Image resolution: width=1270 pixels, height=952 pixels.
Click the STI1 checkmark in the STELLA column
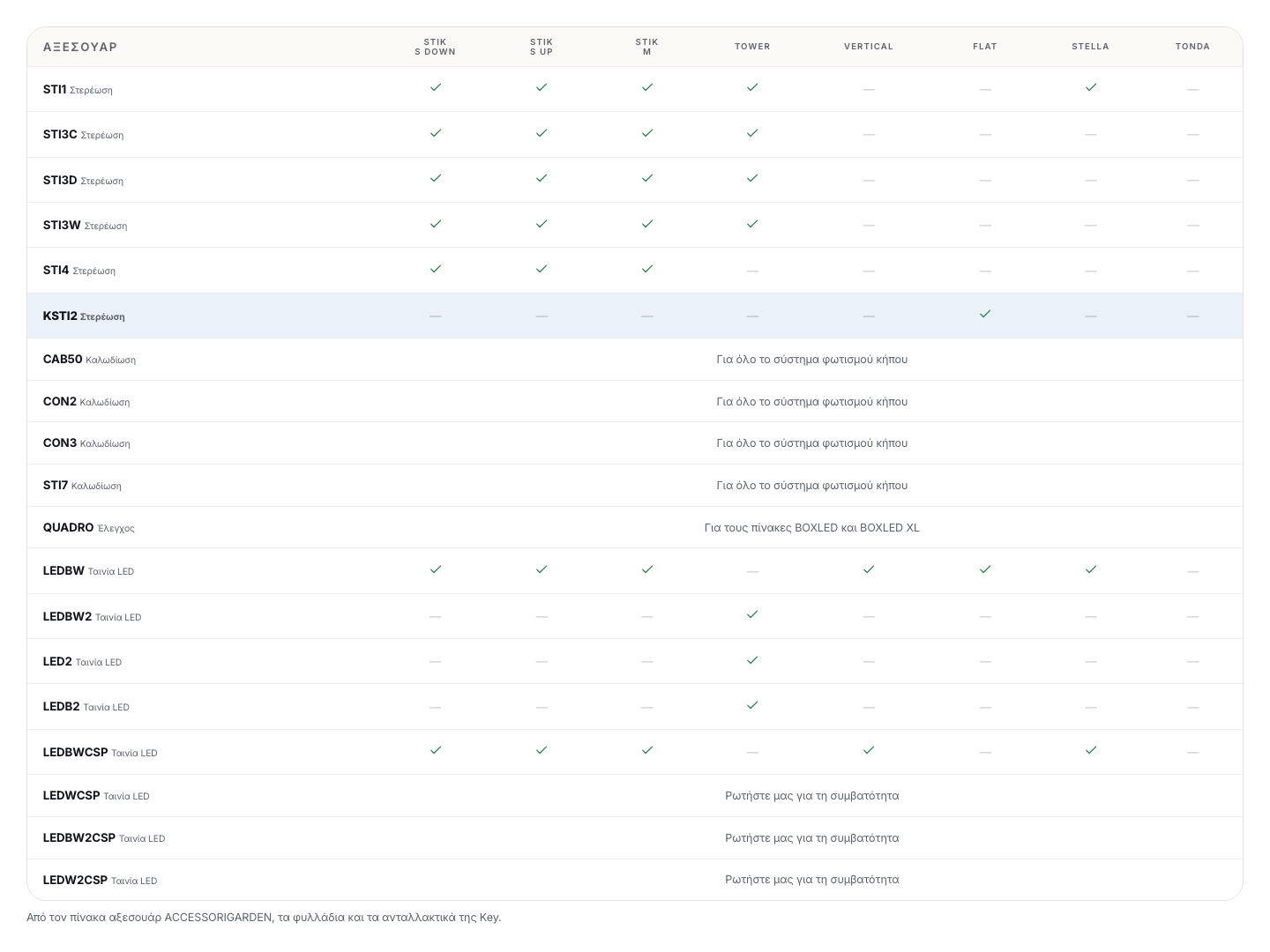pyautogui.click(x=1091, y=87)
